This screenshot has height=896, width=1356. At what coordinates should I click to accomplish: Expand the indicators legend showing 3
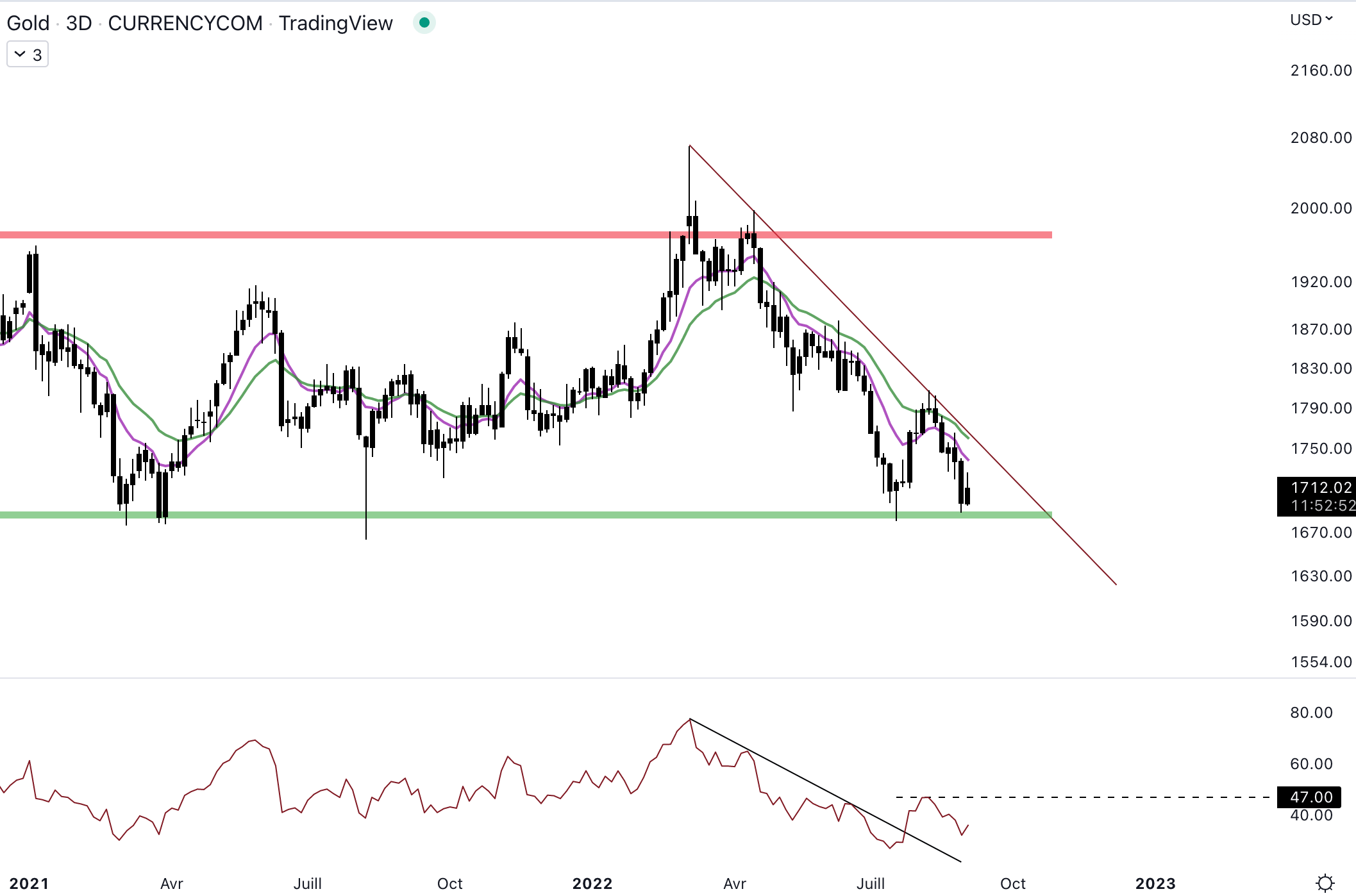tap(28, 54)
